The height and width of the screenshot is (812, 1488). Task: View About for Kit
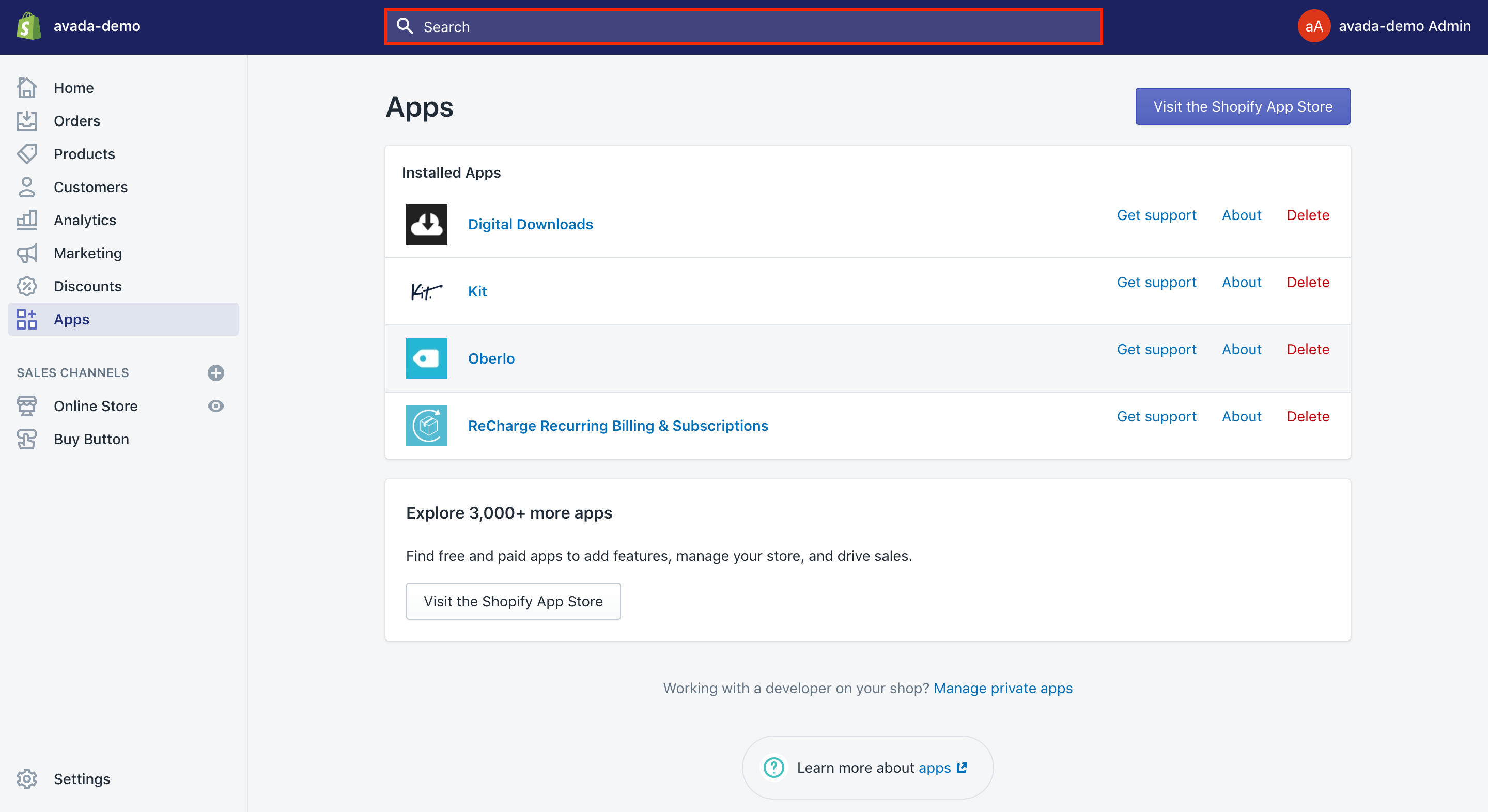click(x=1242, y=282)
